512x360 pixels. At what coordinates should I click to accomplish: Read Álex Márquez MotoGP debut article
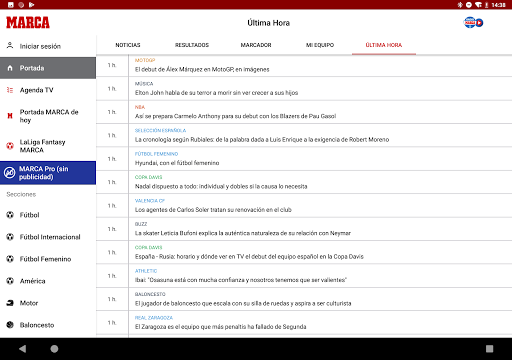click(x=202, y=69)
